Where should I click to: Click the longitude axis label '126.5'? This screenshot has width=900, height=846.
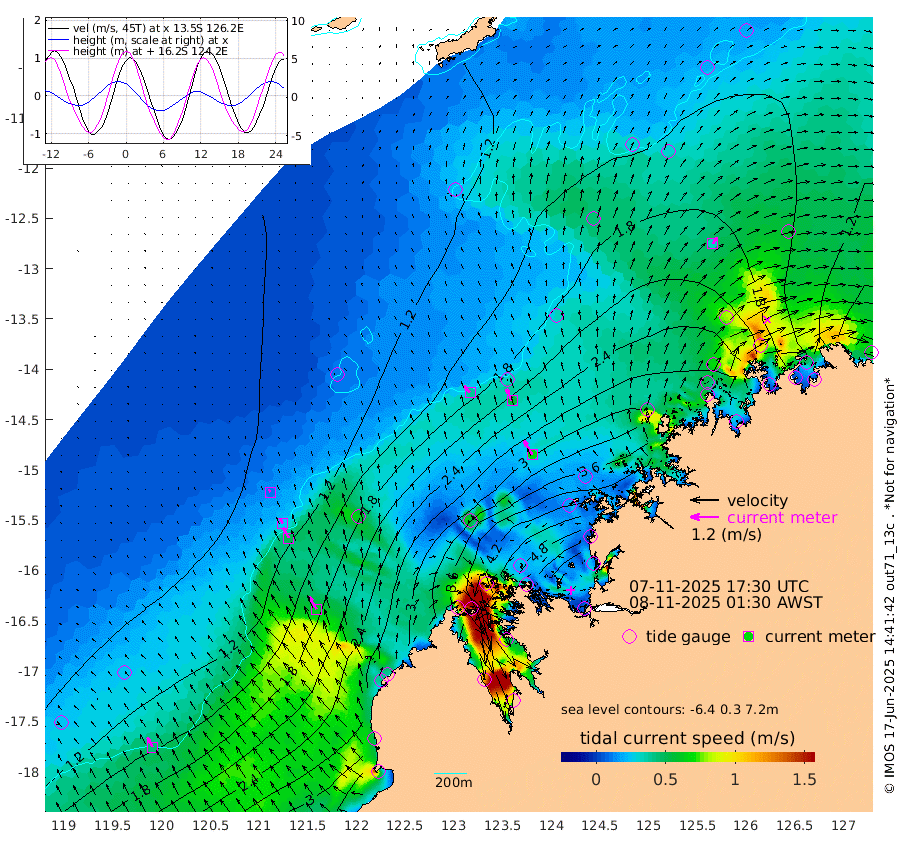[x=794, y=825]
